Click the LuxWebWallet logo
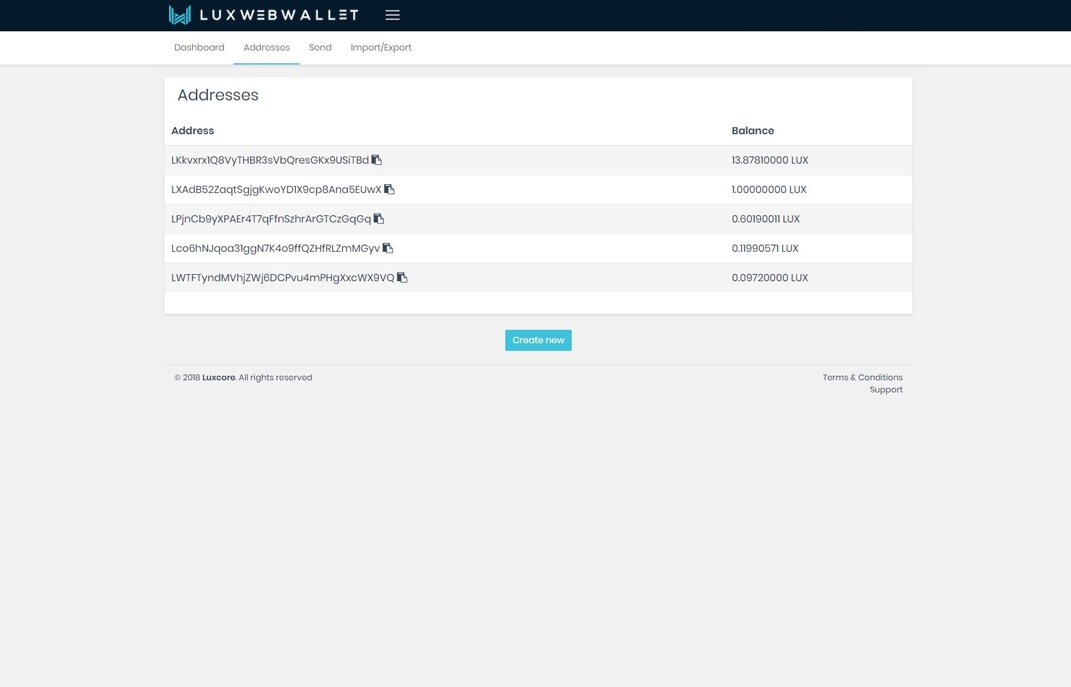Image resolution: width=1071 pixels, height=687 pixels. [264, 15]
